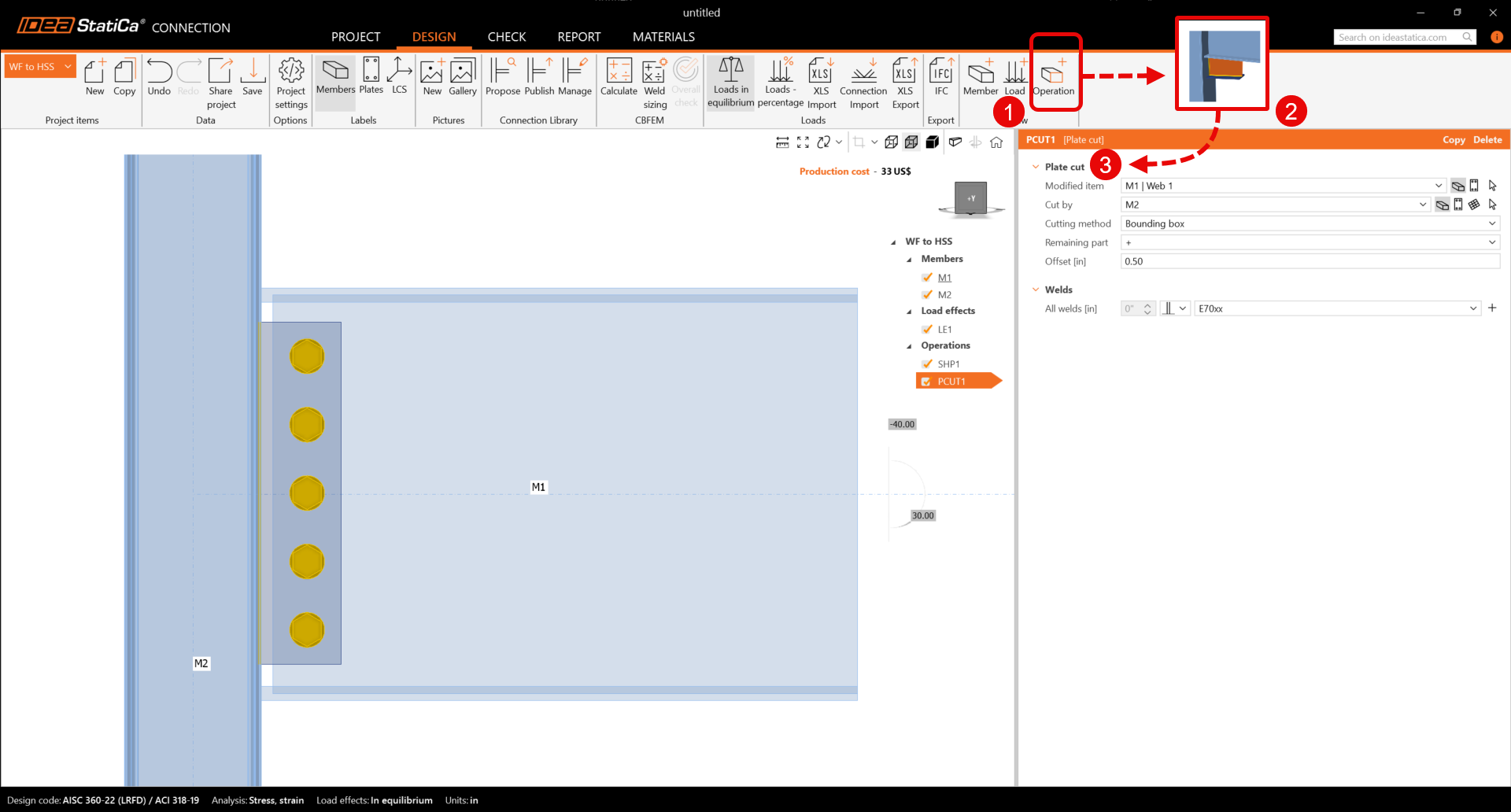
Task: Switch to the CHECK tab
Action: coord(506,37)
